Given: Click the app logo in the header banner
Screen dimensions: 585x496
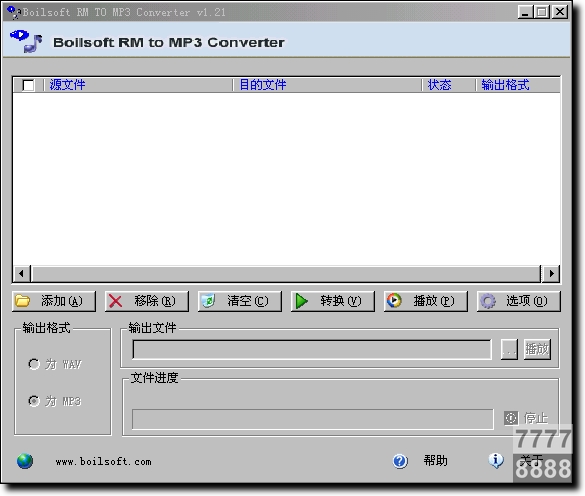Looking at the screenshot, I should [26, 40].
